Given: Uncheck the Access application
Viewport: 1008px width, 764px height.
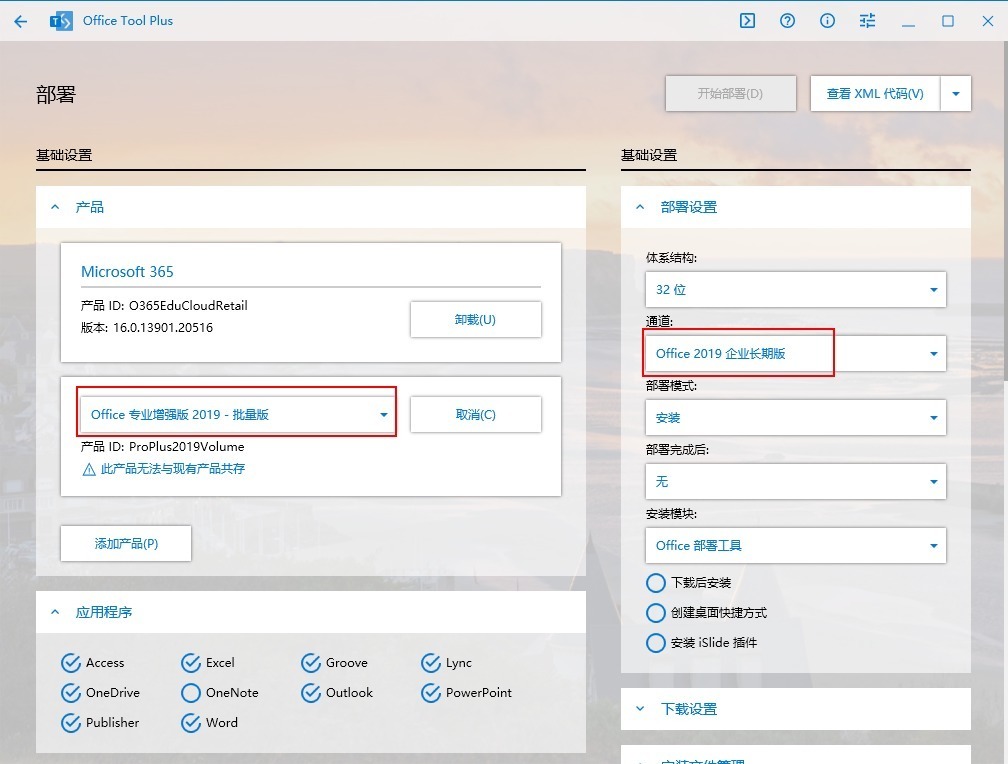Looking at the screenshot, I should pyautogui.click(x=71, y=662).
